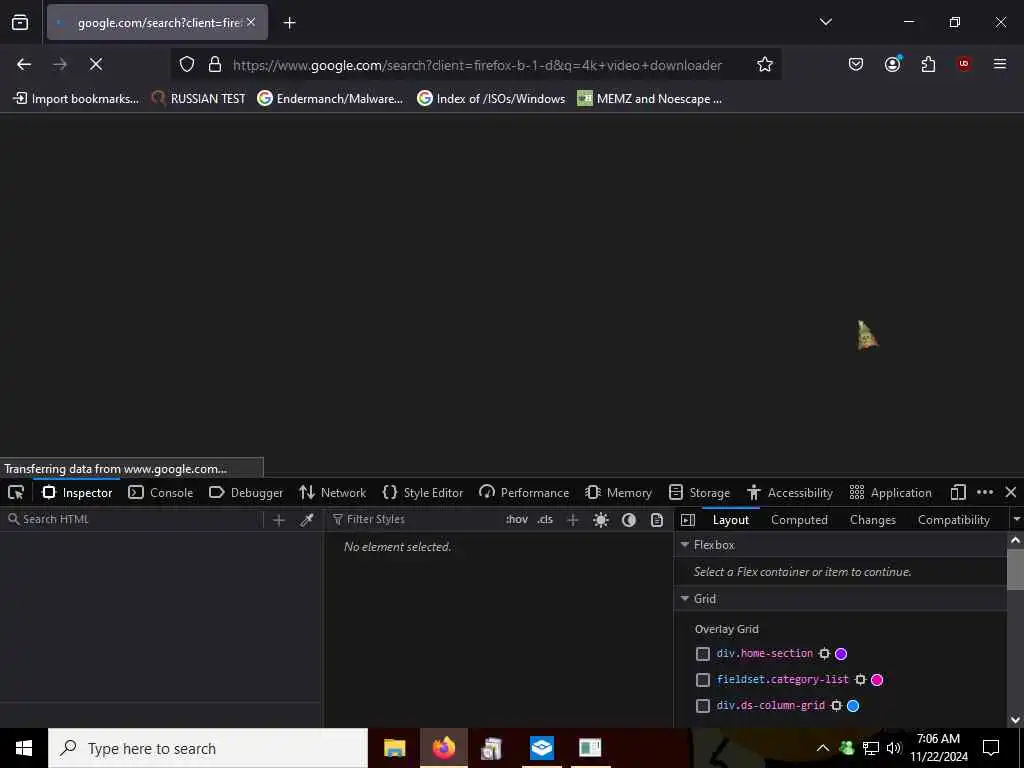Image resolution: width=1024 pixels, height=768 pixels.
Task: Open the Network panel
Action: pyautogui.click(x=332, y=492)
